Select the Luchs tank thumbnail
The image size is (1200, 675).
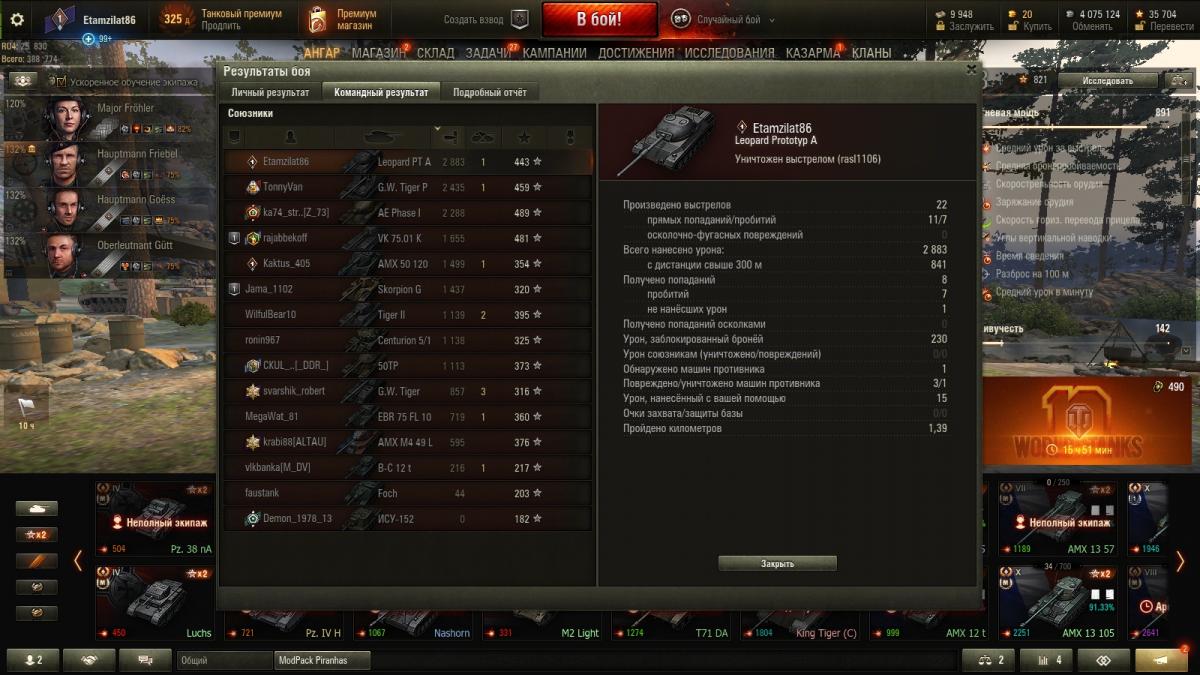(x=155, y=603)
